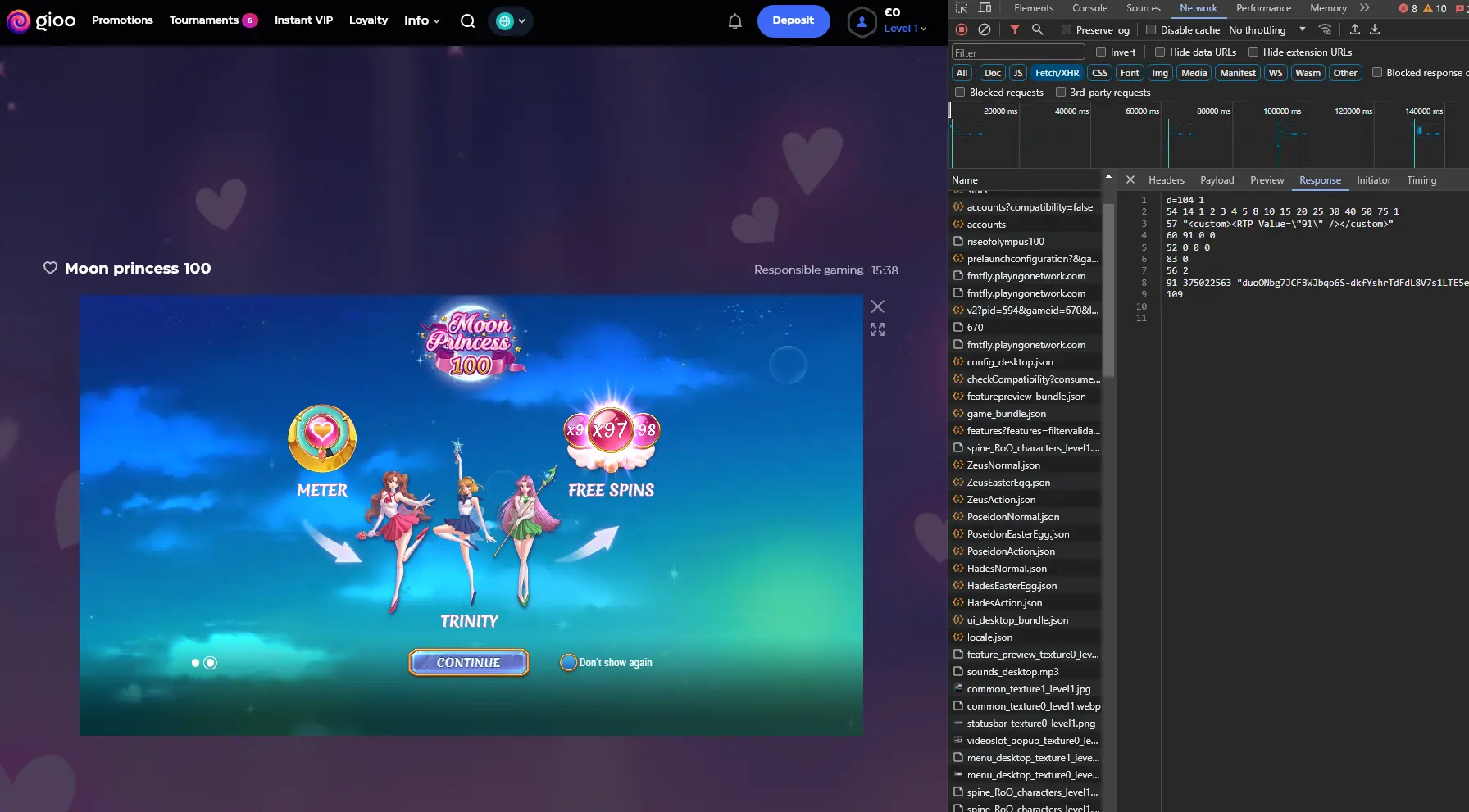1469x812 pixels.
Task: Open network search magnifier in DevTools
Action: pos(1037,29)
